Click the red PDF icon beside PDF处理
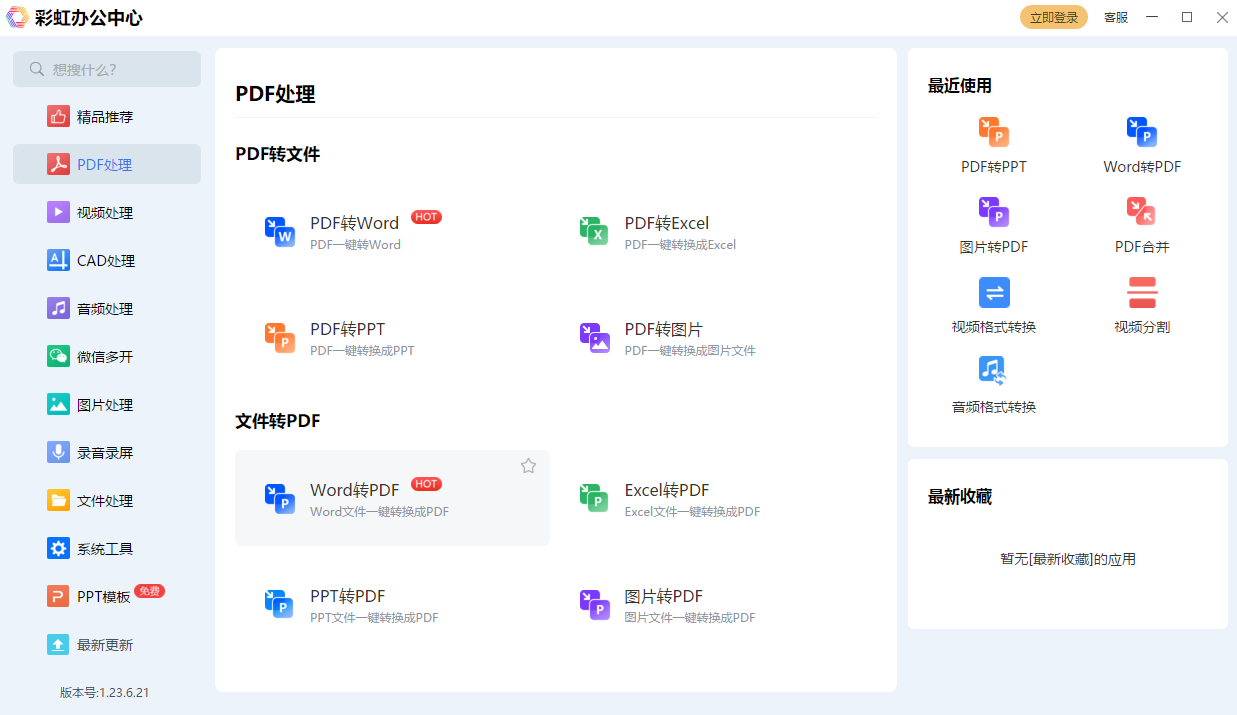 click(58, 164)
